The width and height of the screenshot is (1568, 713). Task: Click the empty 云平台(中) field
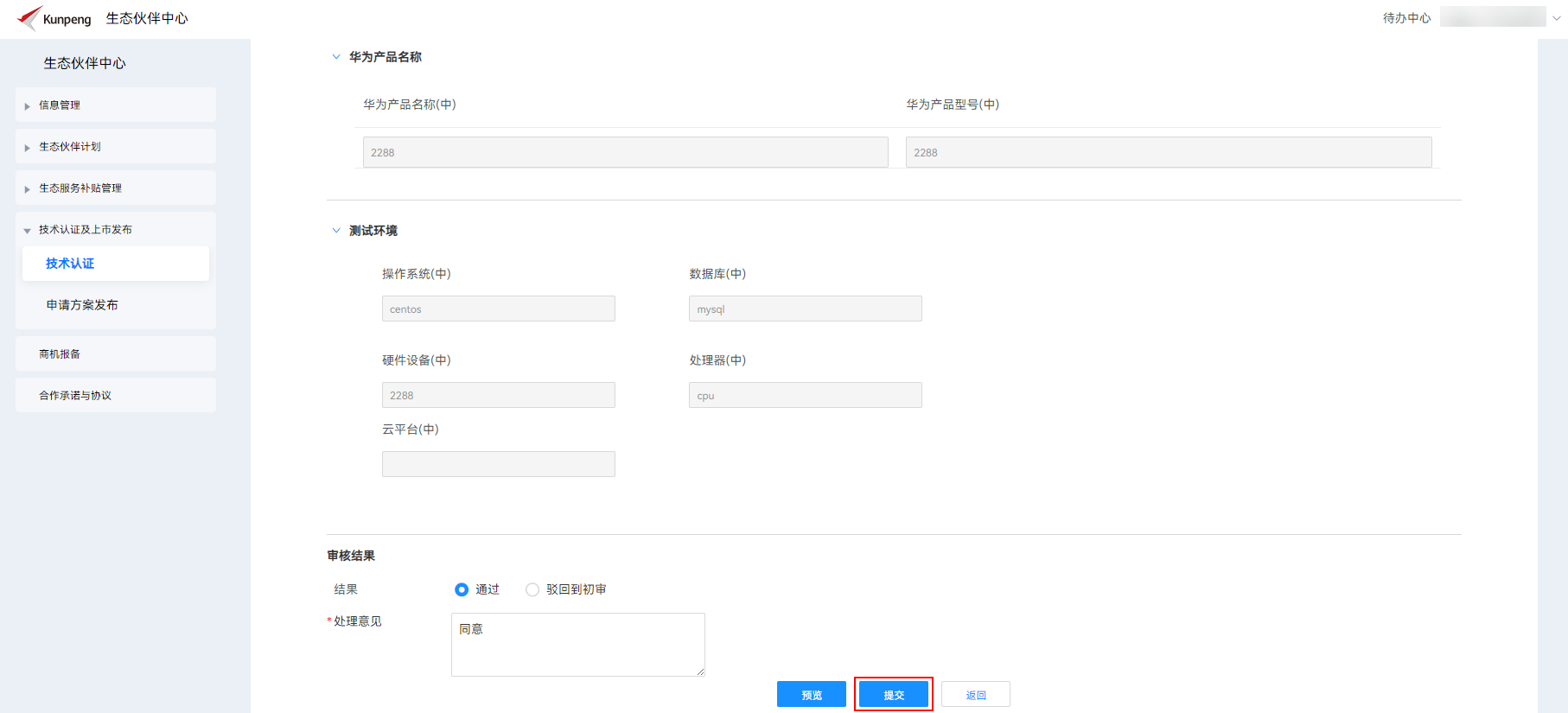coord(499,464)
